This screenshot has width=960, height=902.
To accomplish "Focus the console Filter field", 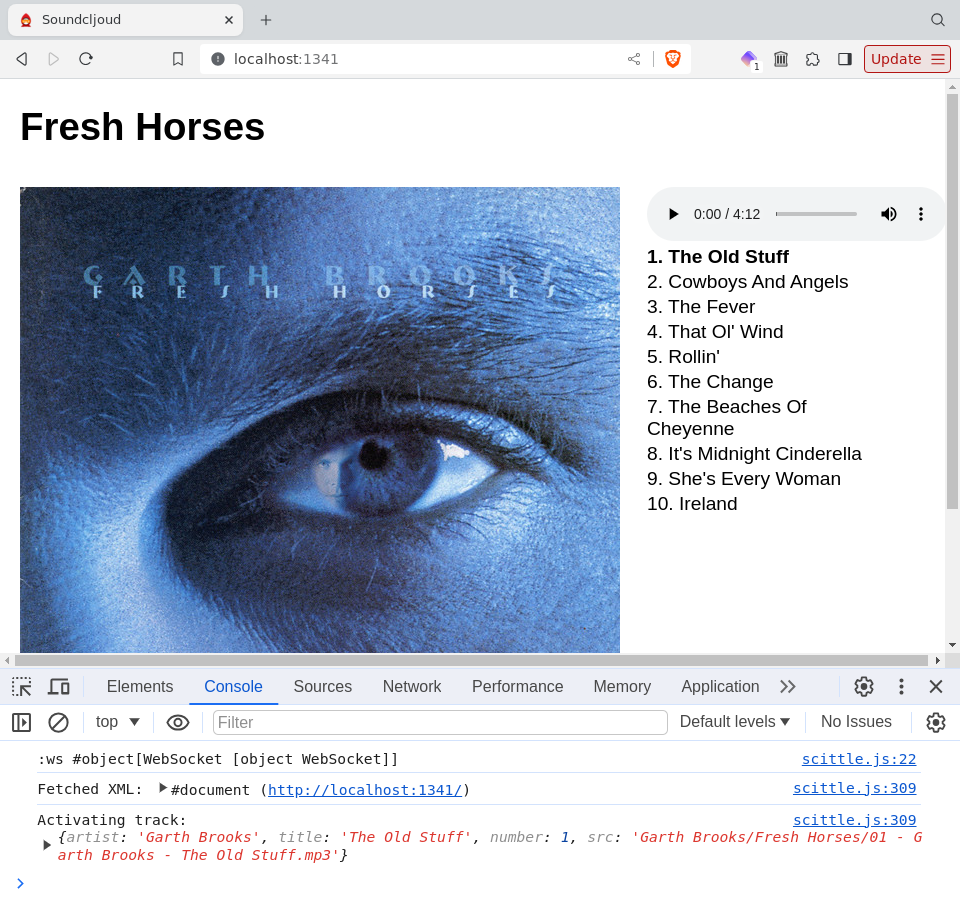I will 440,723.
